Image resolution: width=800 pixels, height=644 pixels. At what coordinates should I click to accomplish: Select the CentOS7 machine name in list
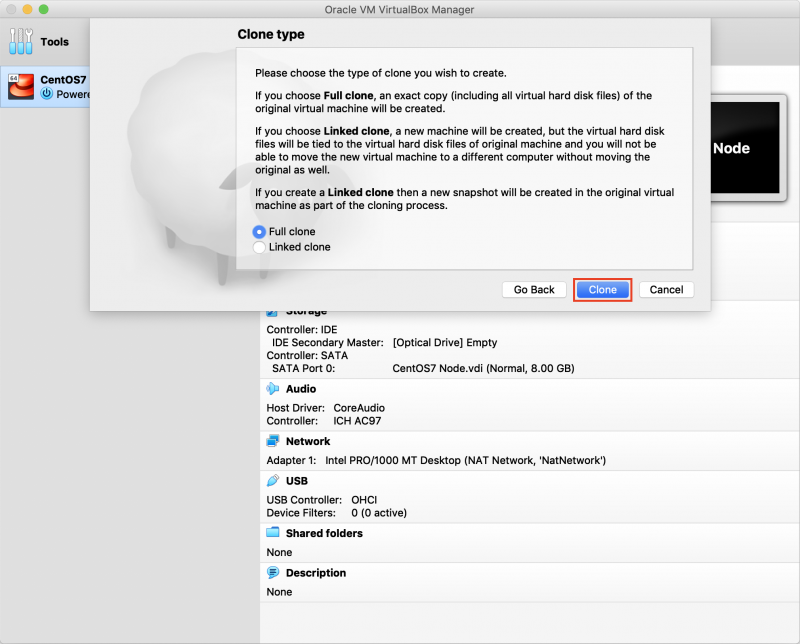point(63,80)
